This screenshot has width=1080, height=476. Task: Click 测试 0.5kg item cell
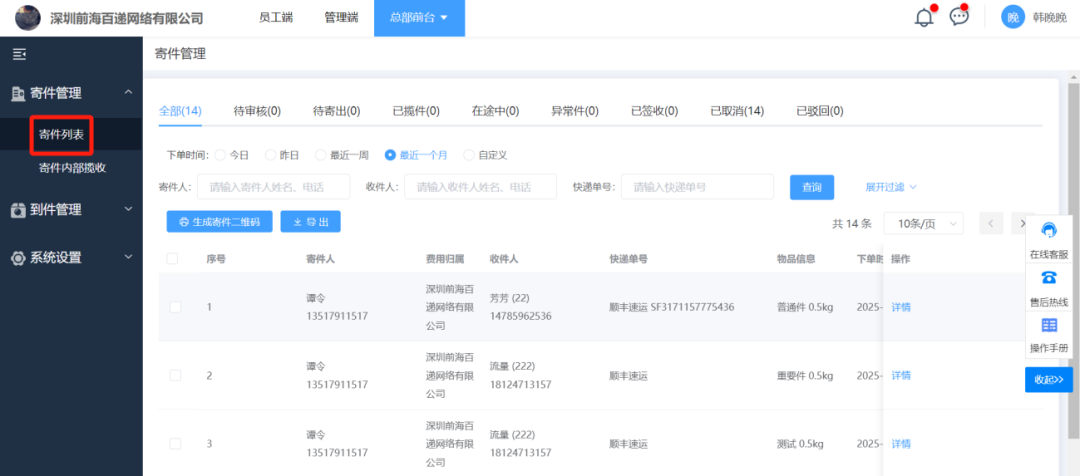click(800, 444)
